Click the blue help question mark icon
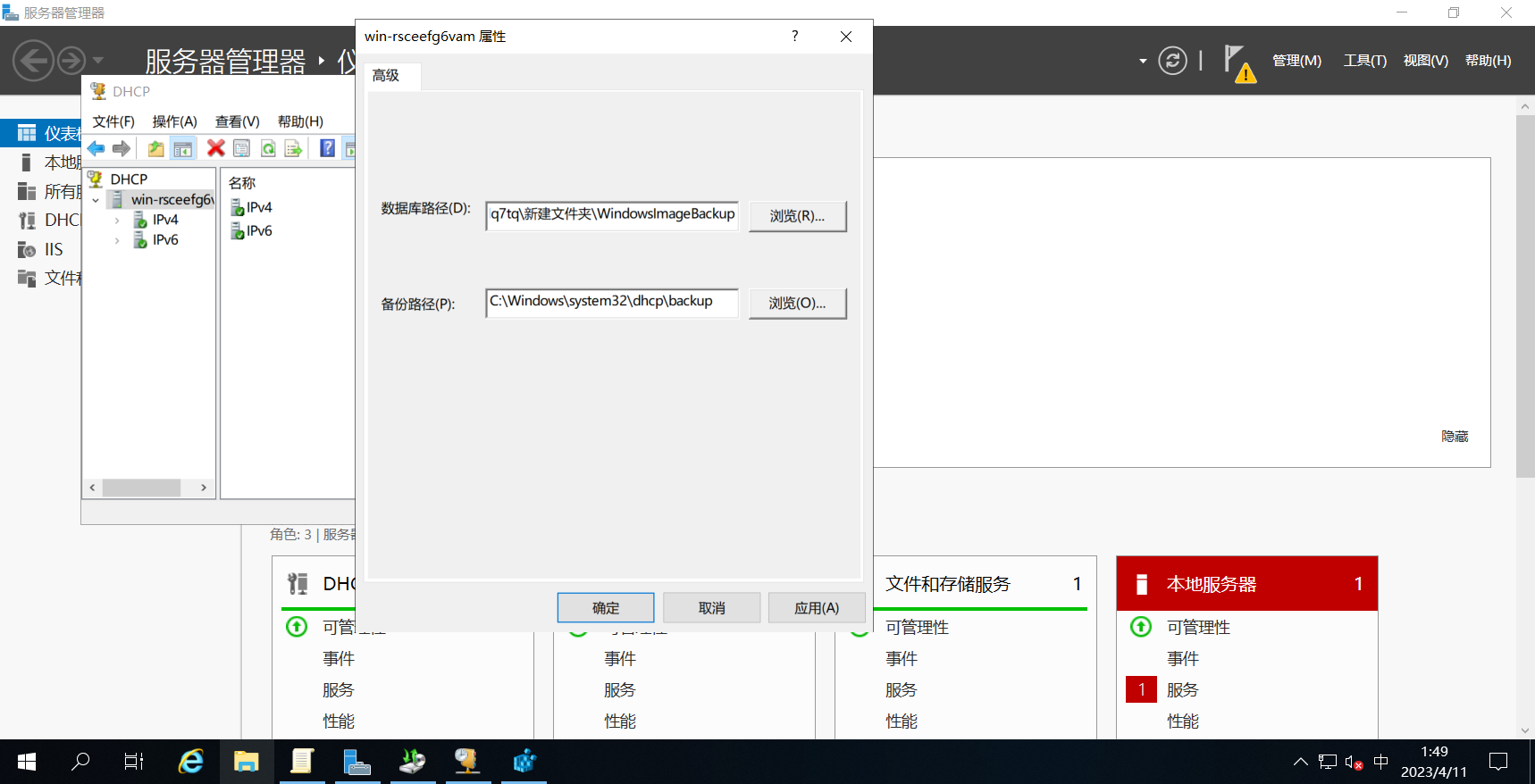 [x=328, y=148]
